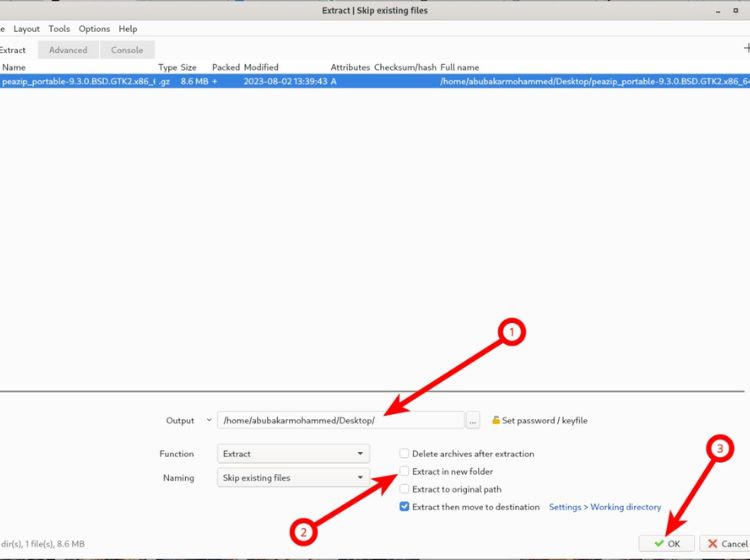Uncheck Extract then move to destination
750x560 pixels.
click(x=404, y=508)
